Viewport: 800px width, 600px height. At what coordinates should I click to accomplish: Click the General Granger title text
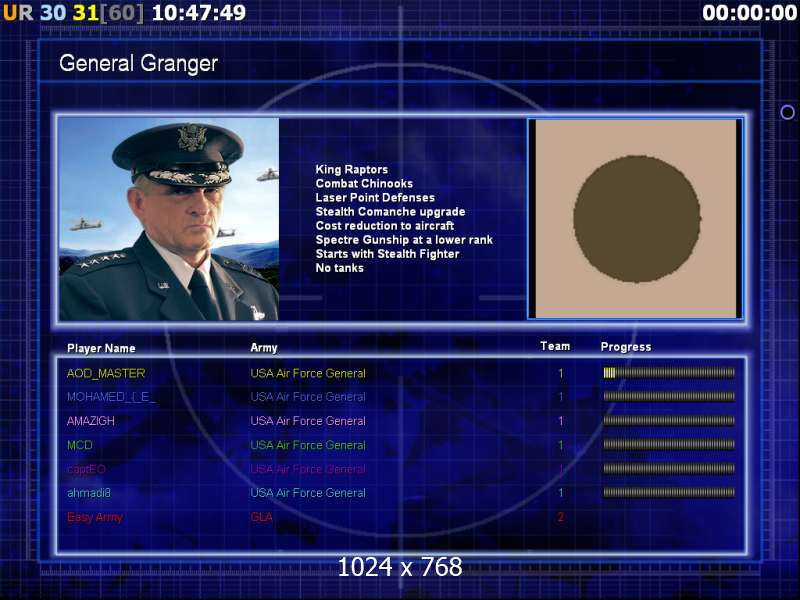point(138,63)
